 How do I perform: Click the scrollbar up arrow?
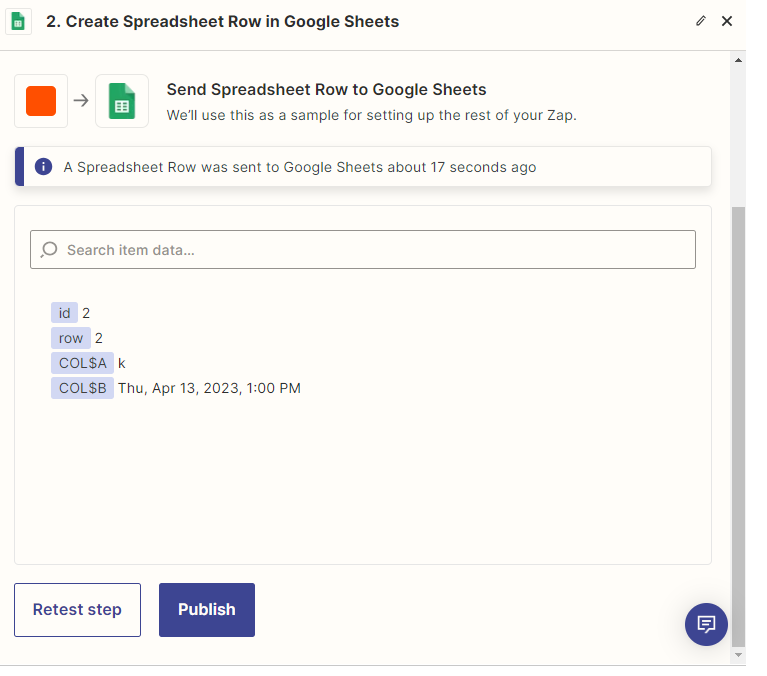pyautogui.click(x=739, y=60)
